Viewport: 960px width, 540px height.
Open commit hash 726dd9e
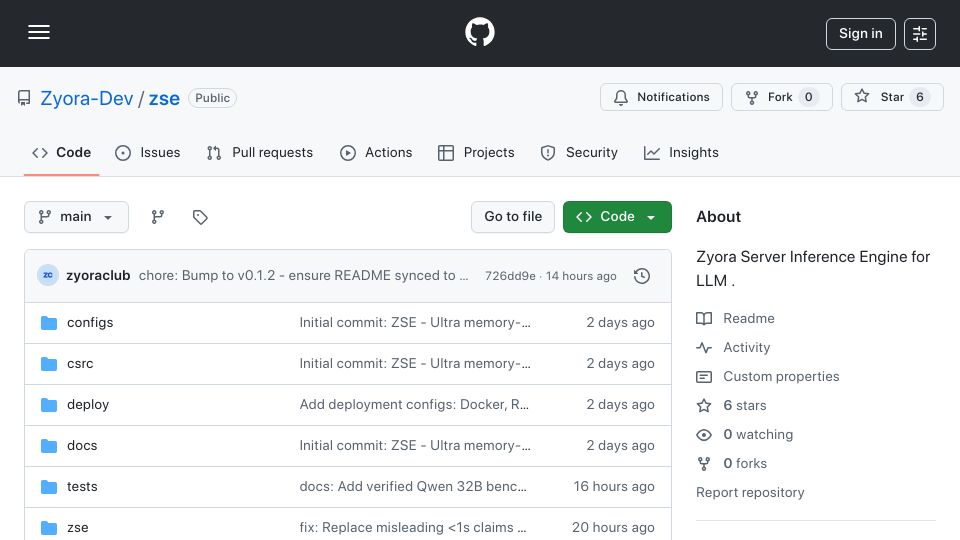pyautogui.click(x=510, y=276)
